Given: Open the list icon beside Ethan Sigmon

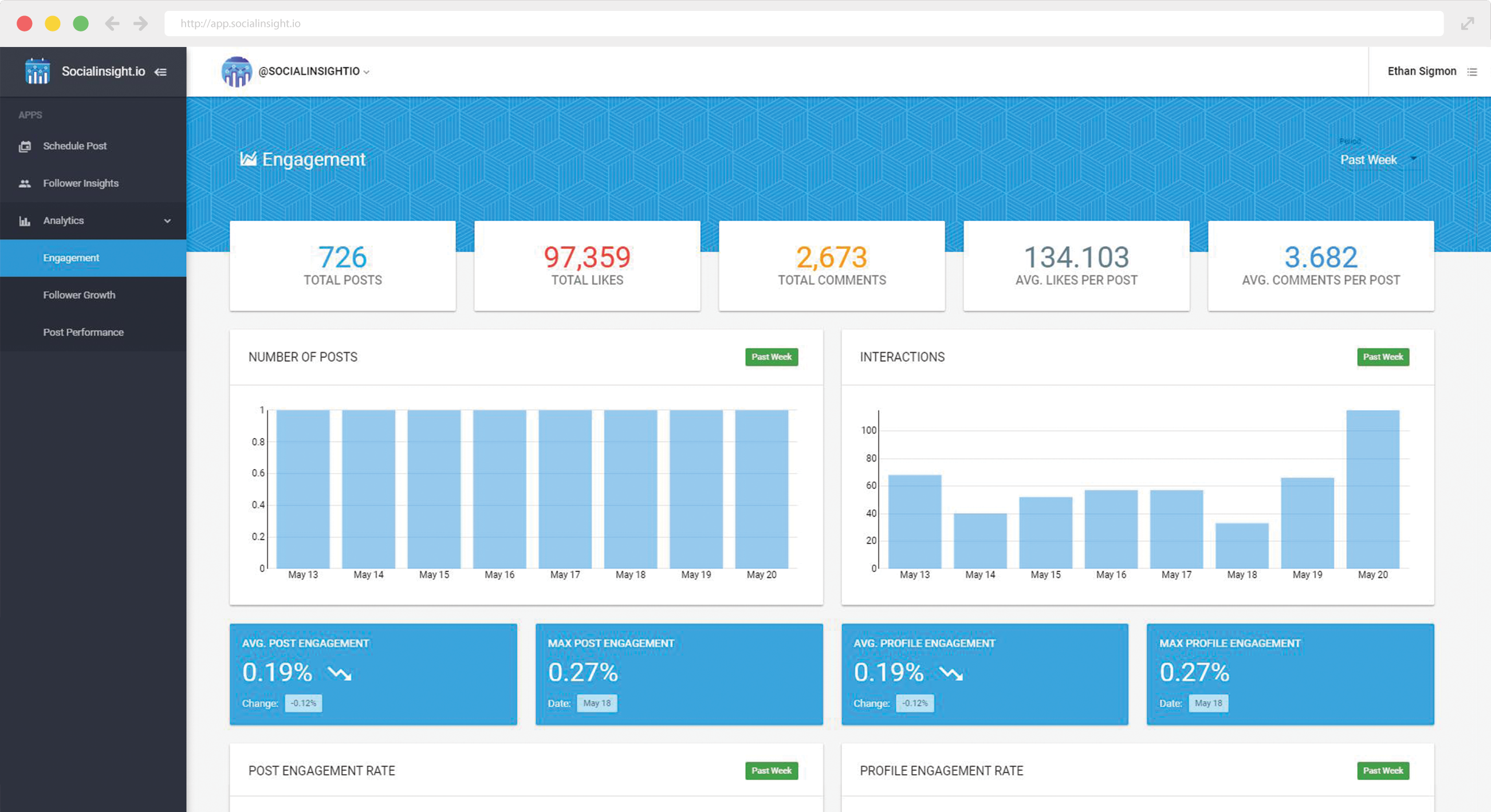Looking at the screenshot, I should coord(1472,71).
